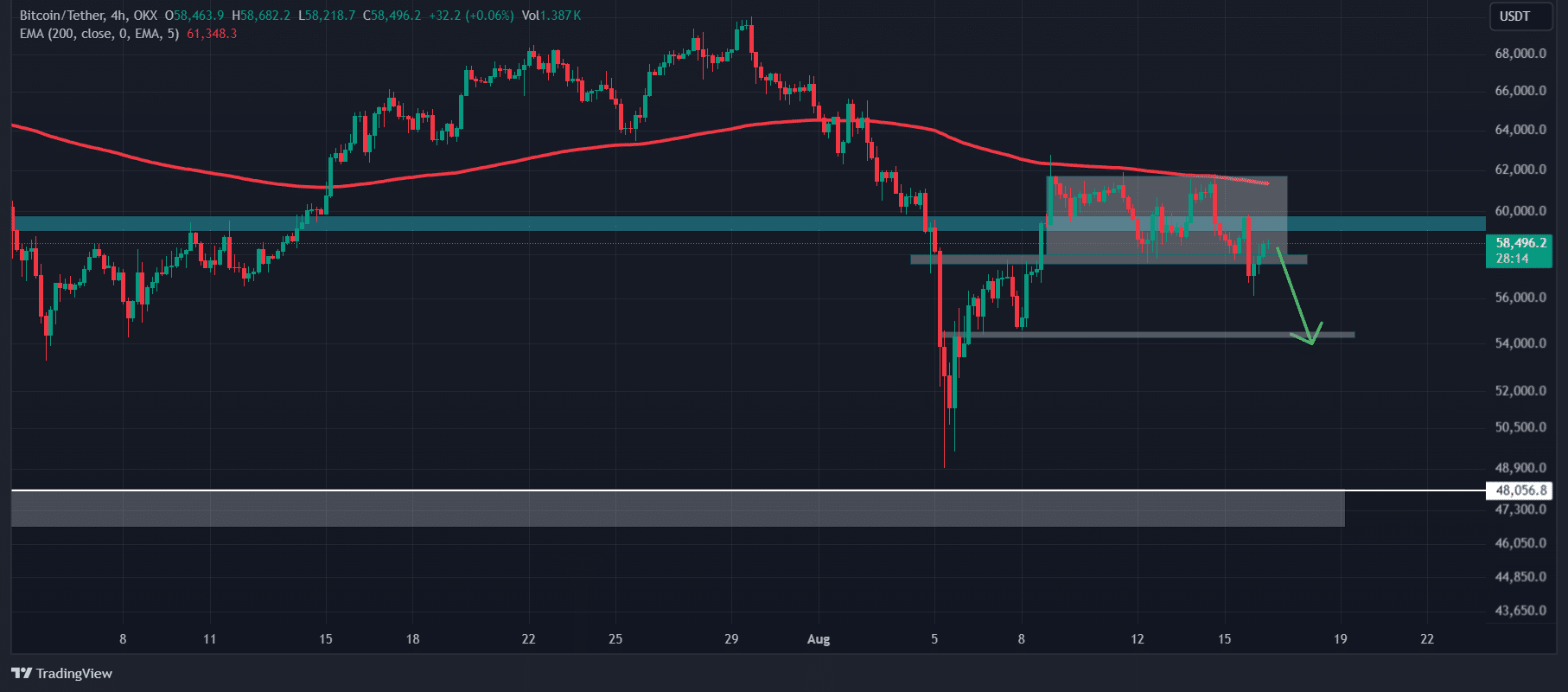Click the 28:14 candle countdown timer
This screenshot has height=692, width=1568.
[1512, 259]
